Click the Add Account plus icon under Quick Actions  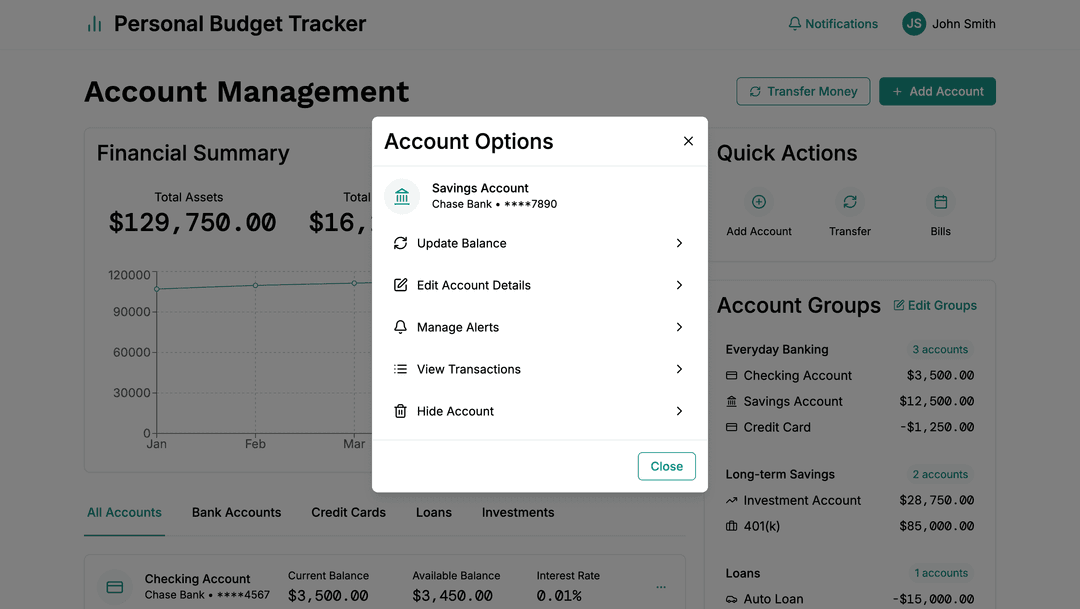tap(759, 202)
